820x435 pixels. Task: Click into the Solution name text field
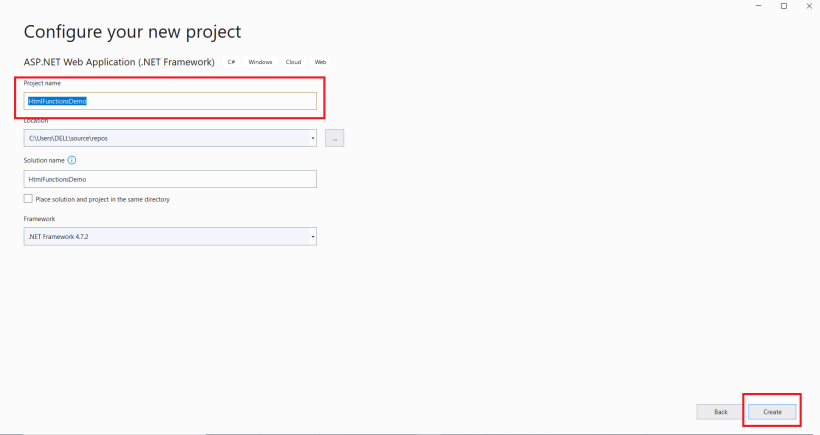(x=170, y=179)
